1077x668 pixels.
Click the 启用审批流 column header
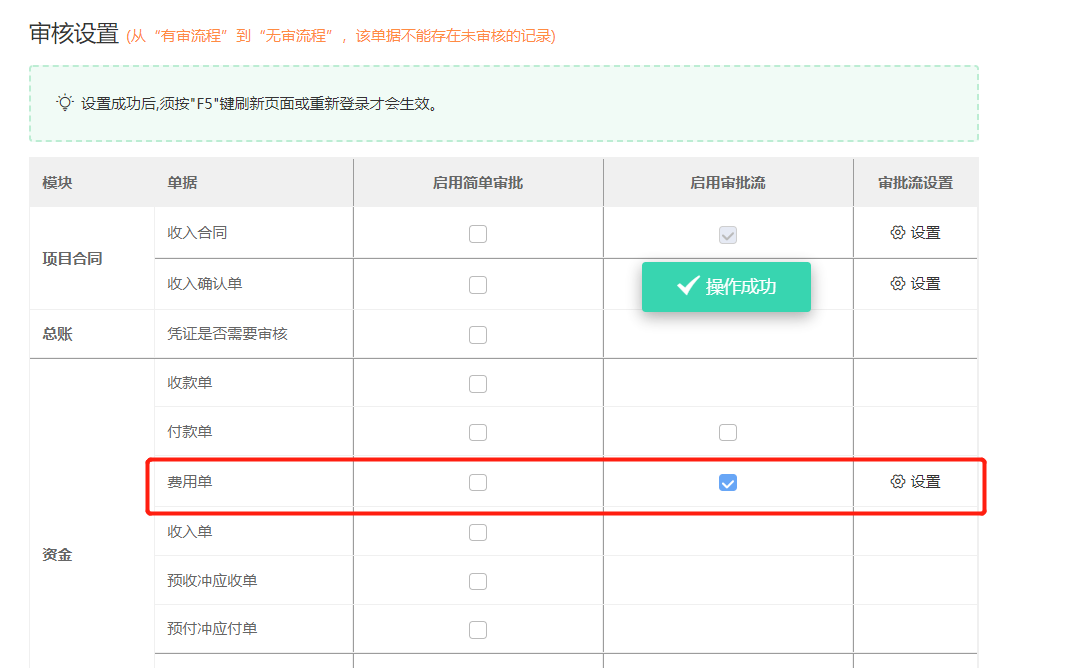727,182
